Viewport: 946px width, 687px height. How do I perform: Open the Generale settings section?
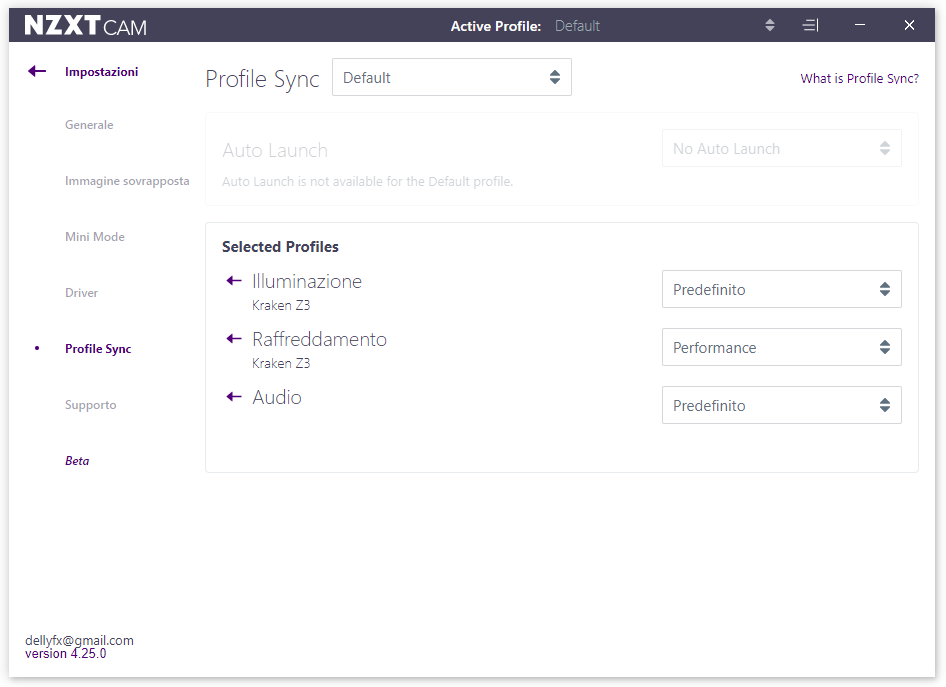(x=89, y=125)
